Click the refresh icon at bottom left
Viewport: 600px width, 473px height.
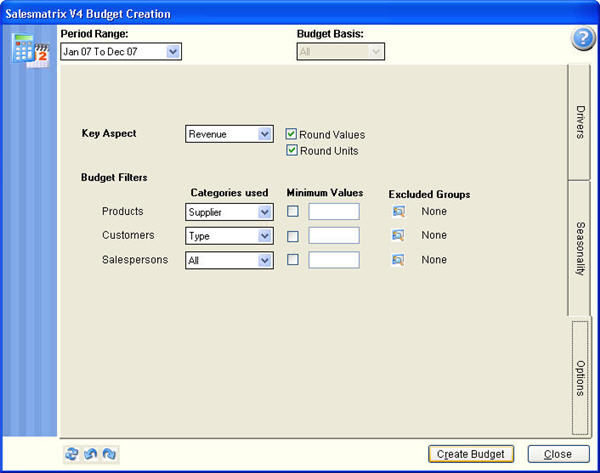[71, 454]
